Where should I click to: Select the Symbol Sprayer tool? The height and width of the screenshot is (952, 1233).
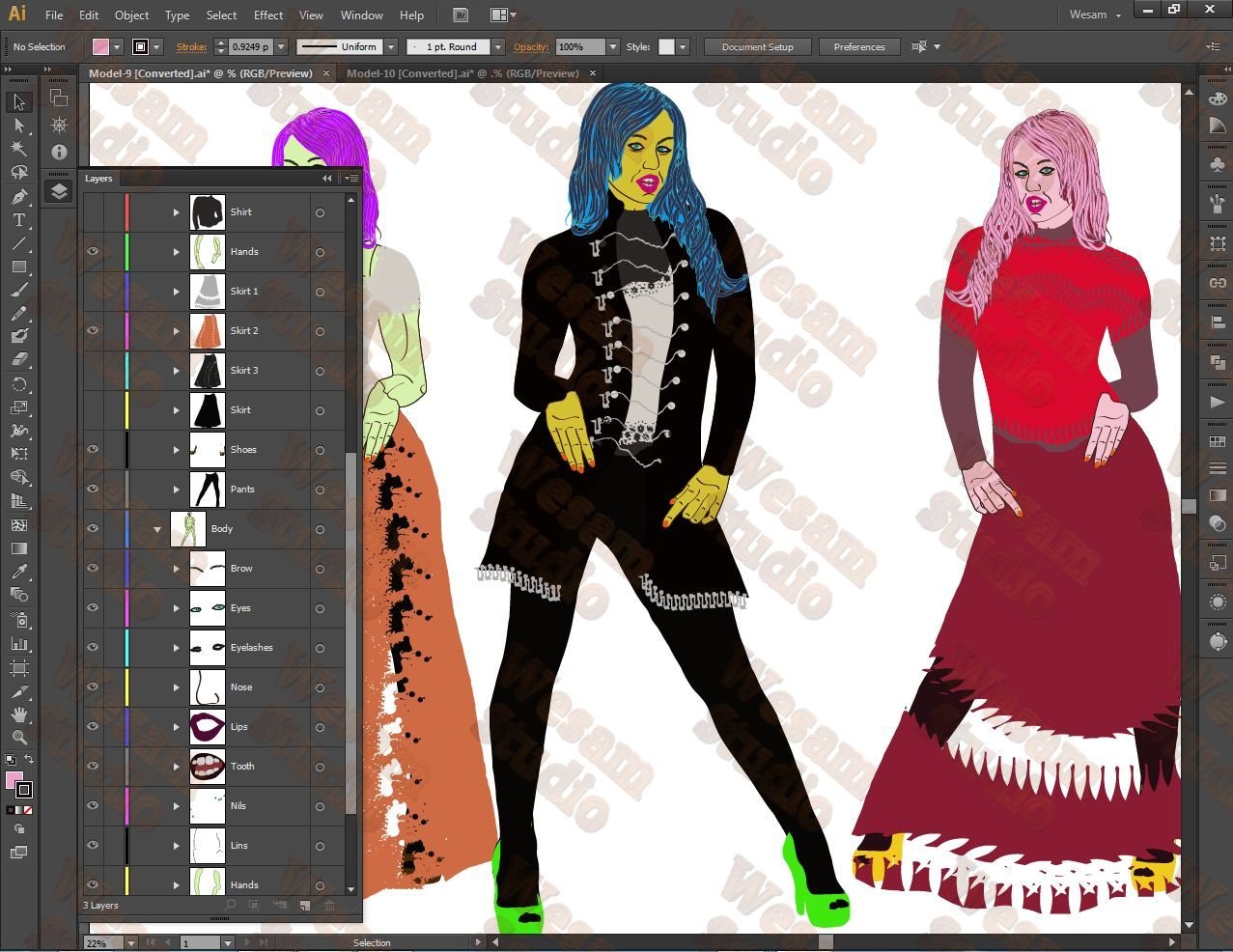click(19, 619)
